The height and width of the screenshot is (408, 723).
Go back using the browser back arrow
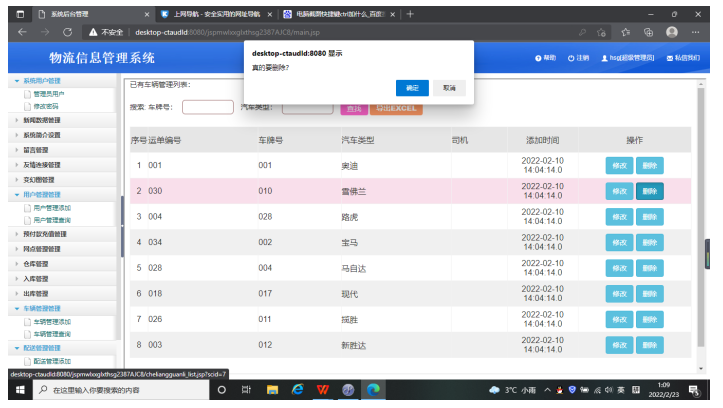click(x=22, y=32)
